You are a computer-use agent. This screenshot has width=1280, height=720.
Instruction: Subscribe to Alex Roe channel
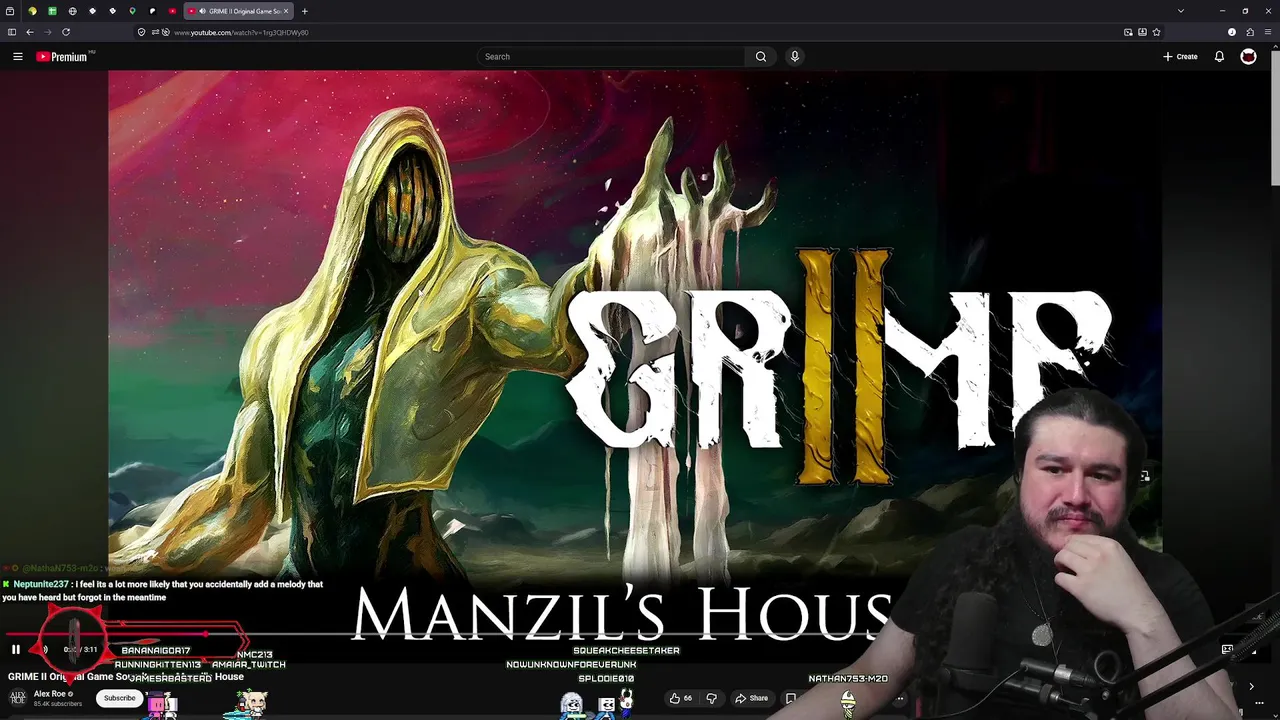[x=119, y=698]
